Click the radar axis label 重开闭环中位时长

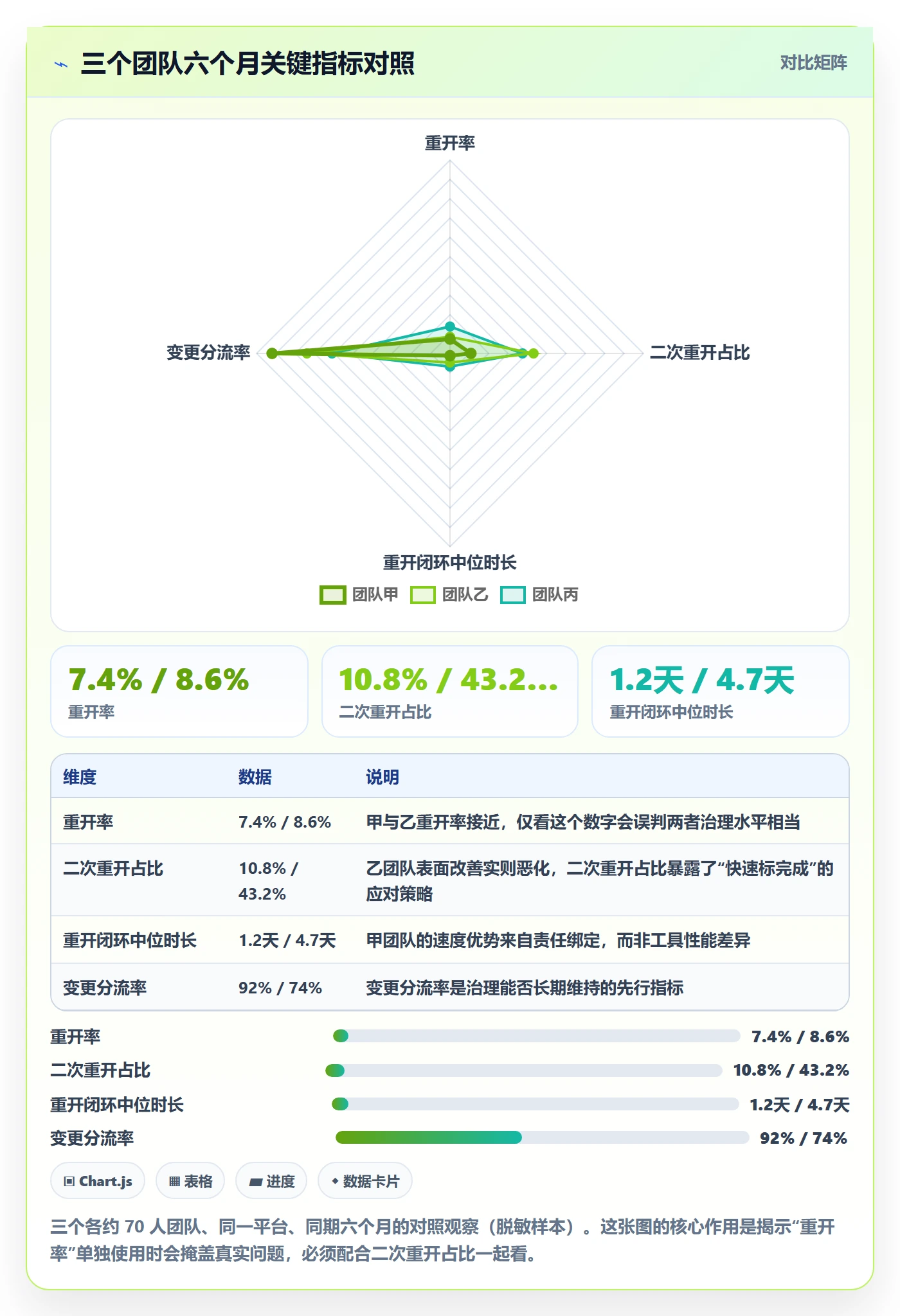[x=450, y=562]
